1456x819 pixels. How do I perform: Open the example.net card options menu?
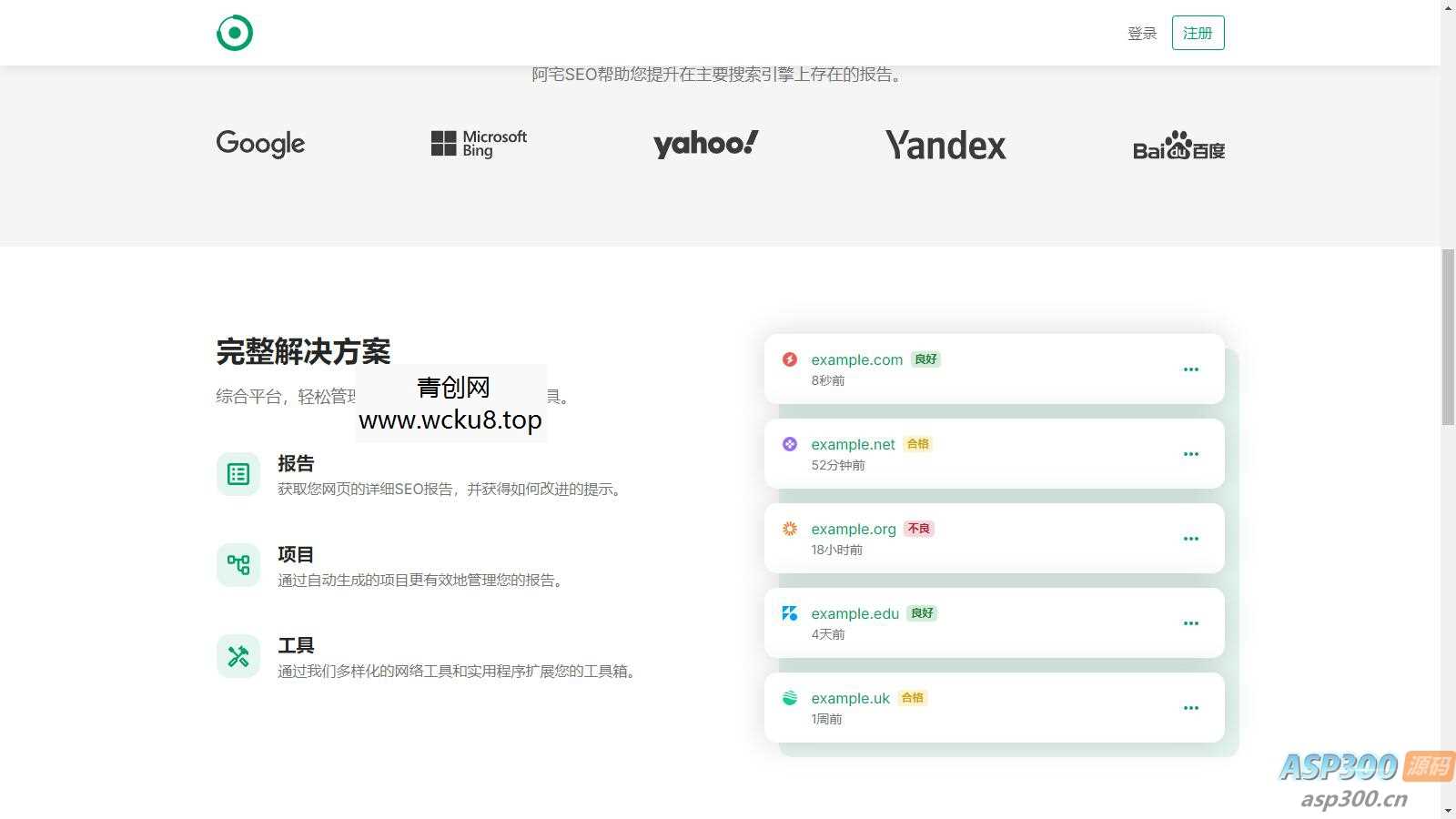click(x=1191, y=453)
